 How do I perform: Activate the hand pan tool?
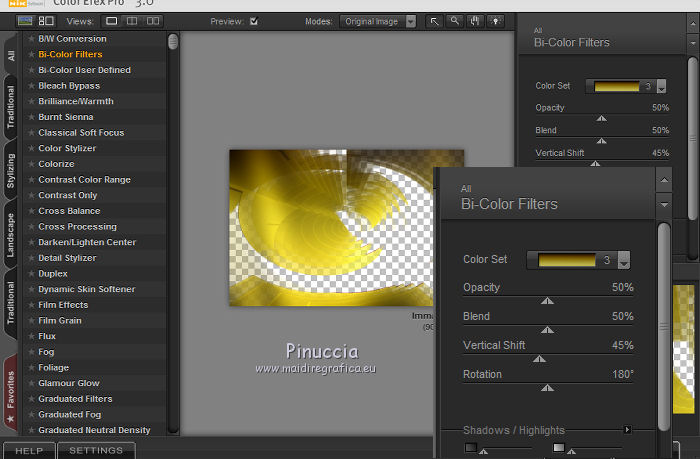tap(475, 21)
